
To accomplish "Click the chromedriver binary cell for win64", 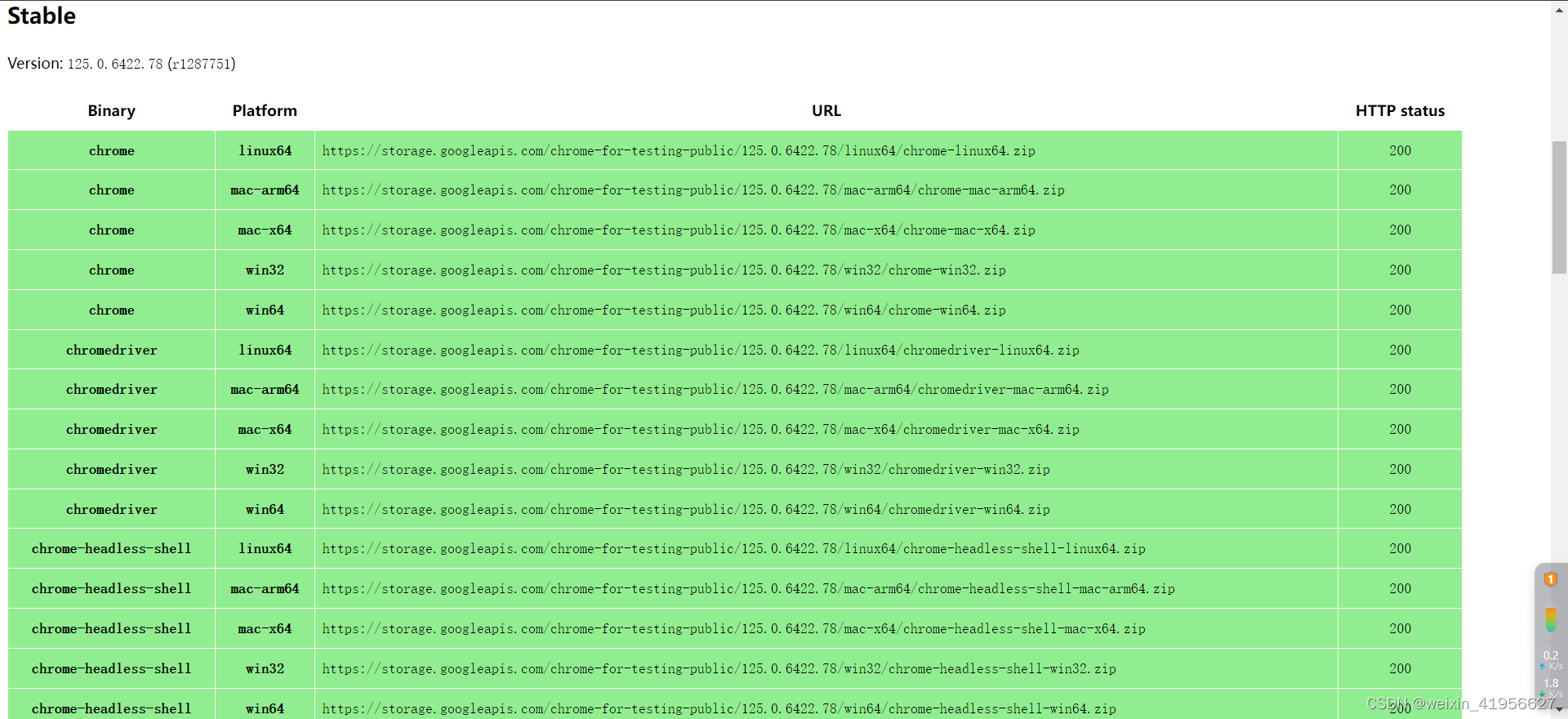I will (112, 510).
